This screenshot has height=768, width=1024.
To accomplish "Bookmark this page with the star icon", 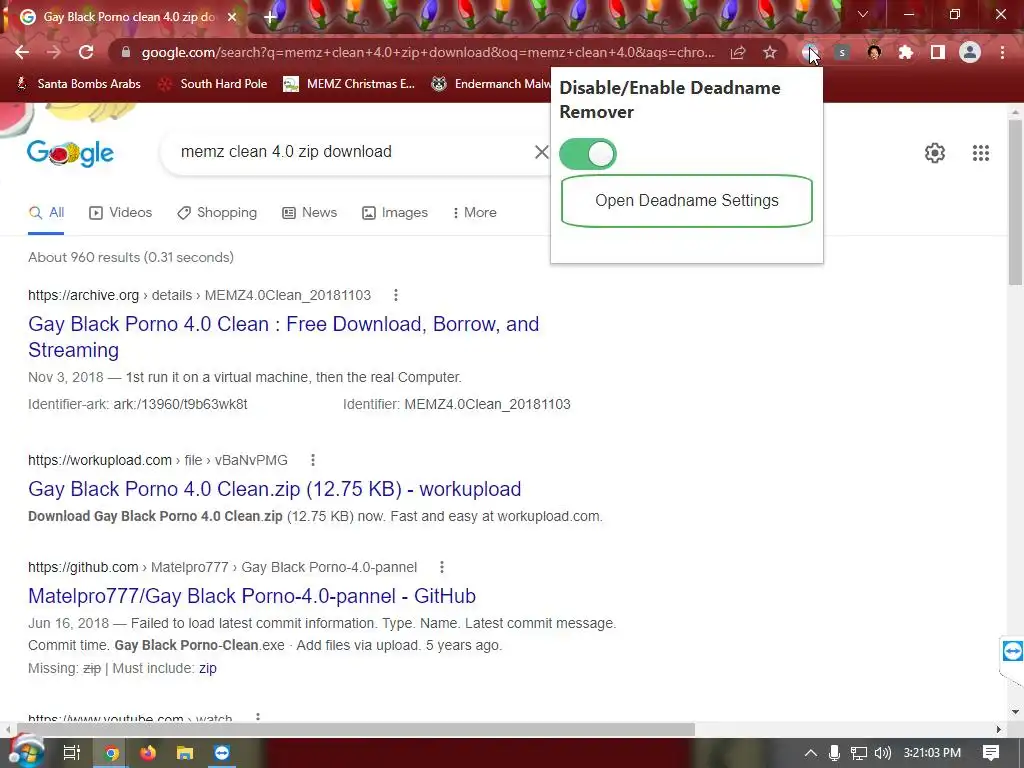I will point(770,52).
